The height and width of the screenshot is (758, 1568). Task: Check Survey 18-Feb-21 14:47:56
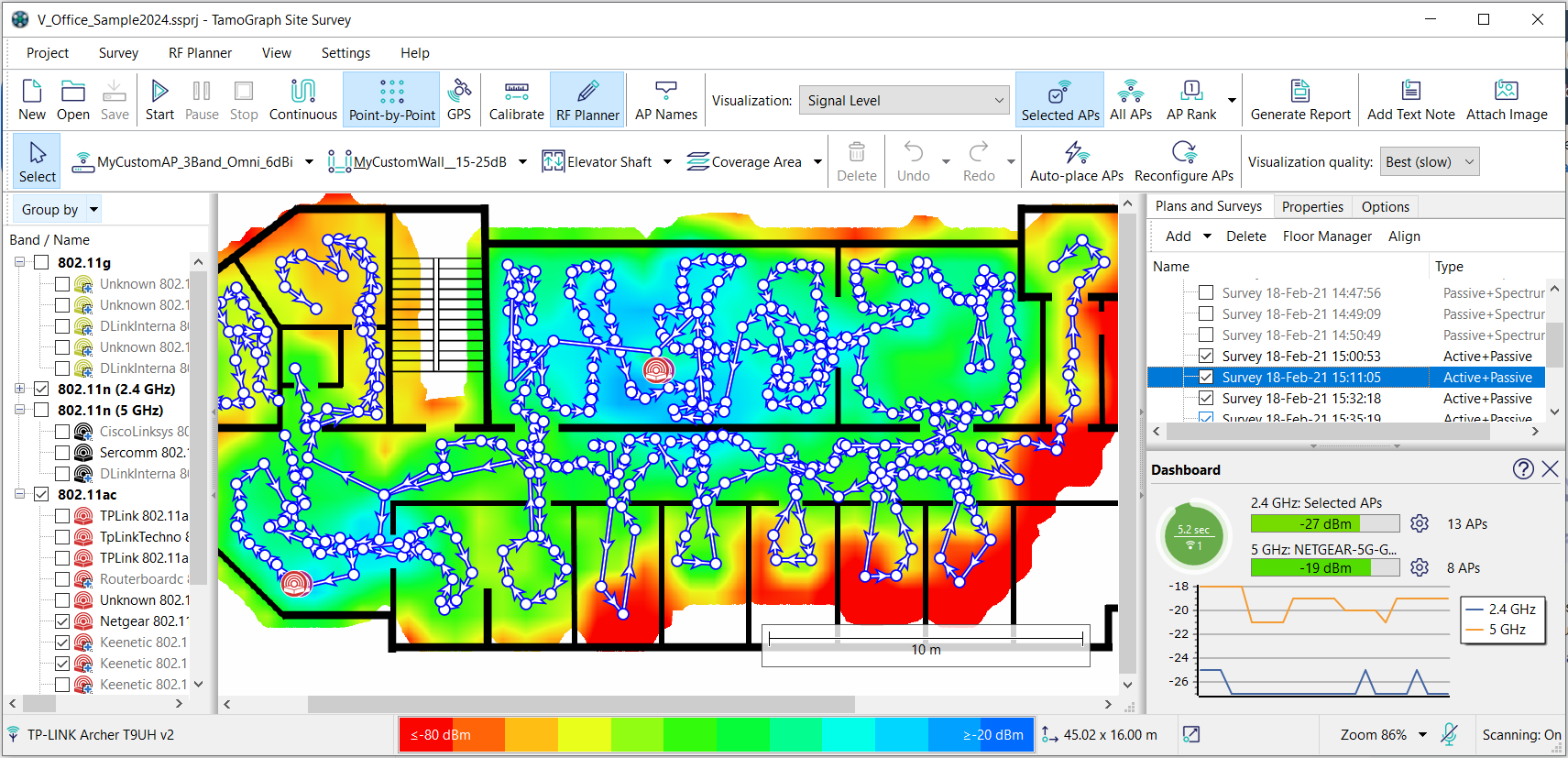(1206, 293)
